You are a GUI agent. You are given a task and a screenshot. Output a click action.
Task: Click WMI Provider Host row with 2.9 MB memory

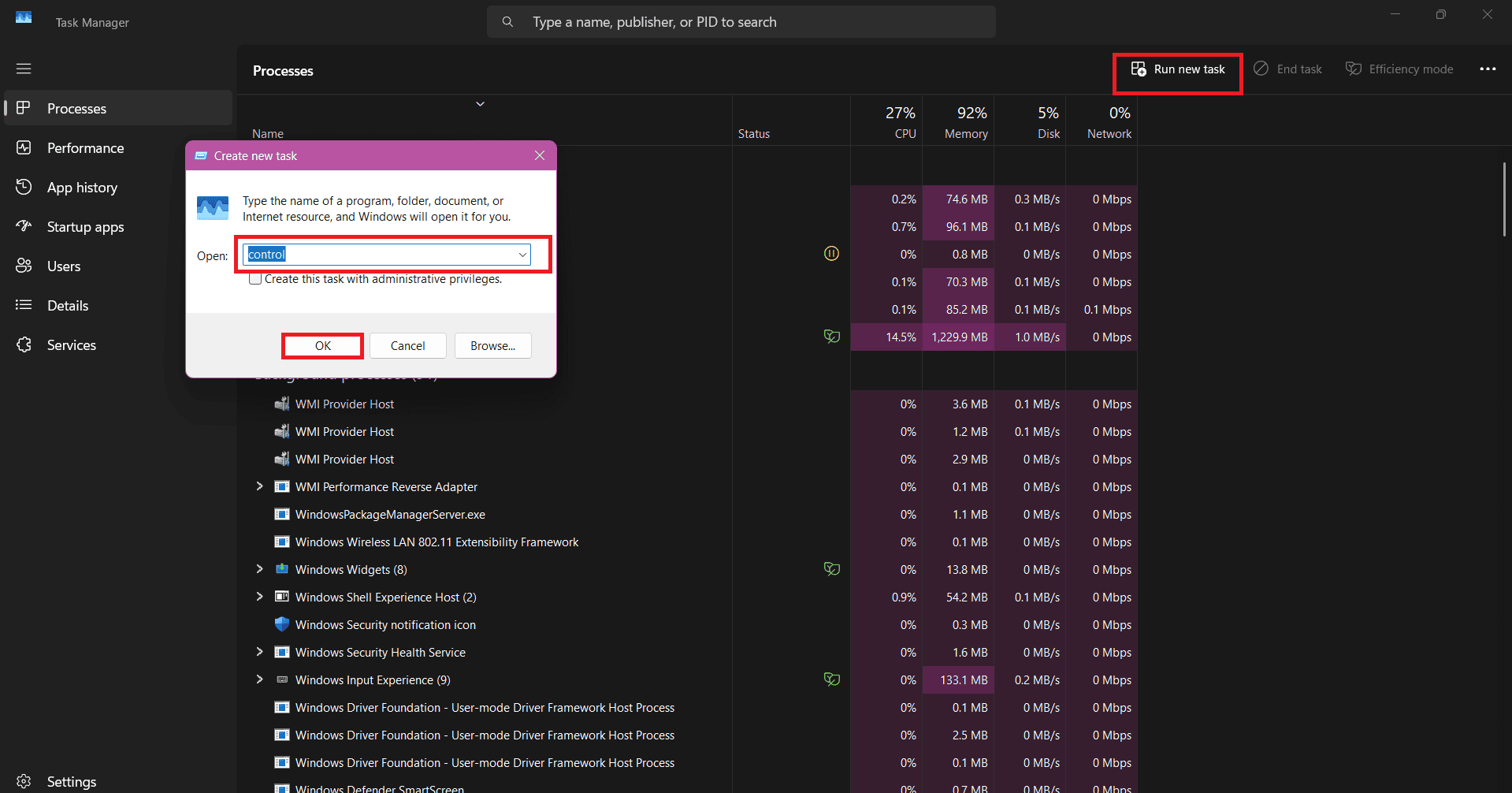coord(687,459)
